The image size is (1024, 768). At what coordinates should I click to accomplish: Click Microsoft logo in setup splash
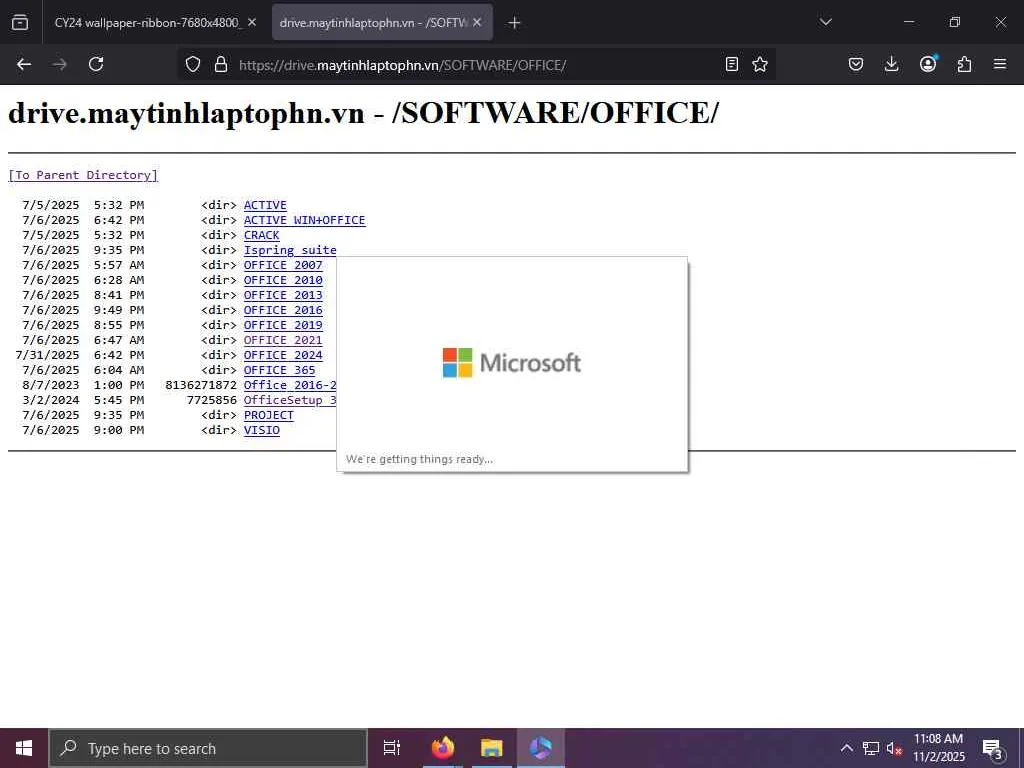(x=511, y=362)
